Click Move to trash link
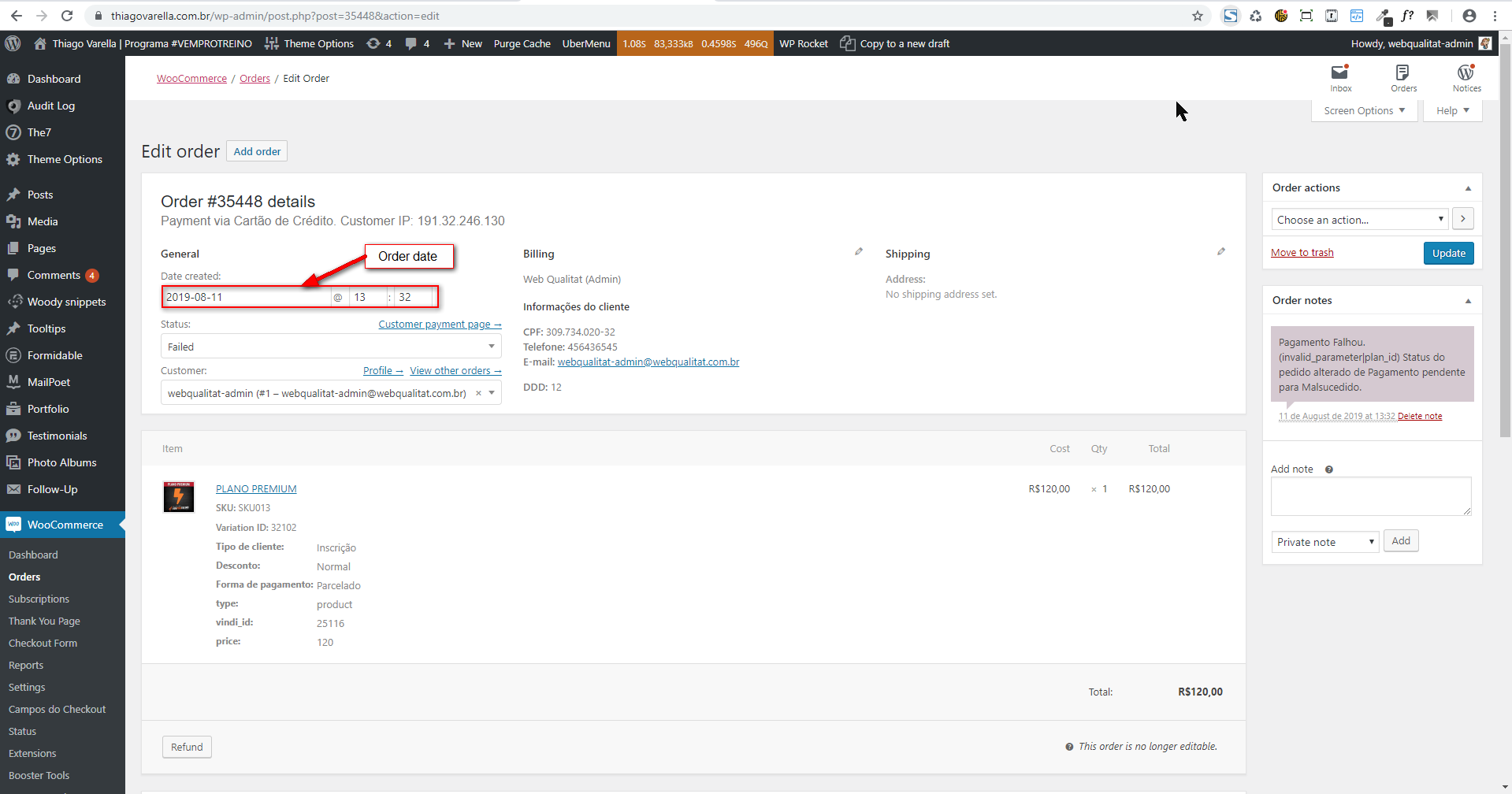Image resolution: width=1512 pixels, height=794 pixels. click(x=1302, y=253)
